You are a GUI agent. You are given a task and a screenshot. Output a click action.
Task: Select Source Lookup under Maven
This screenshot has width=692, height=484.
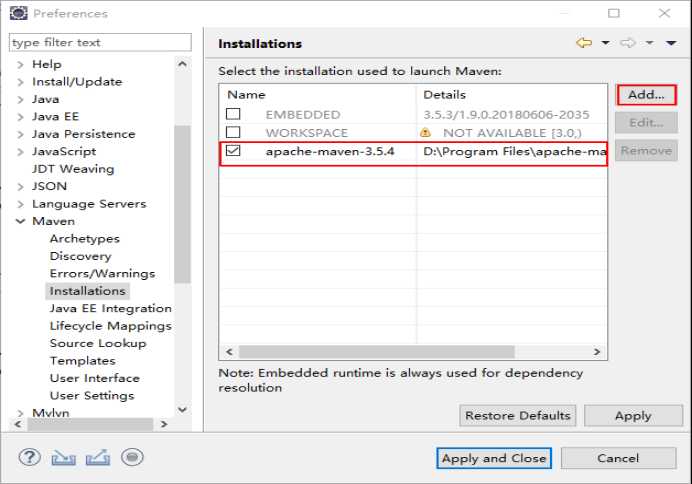[98, 343]
